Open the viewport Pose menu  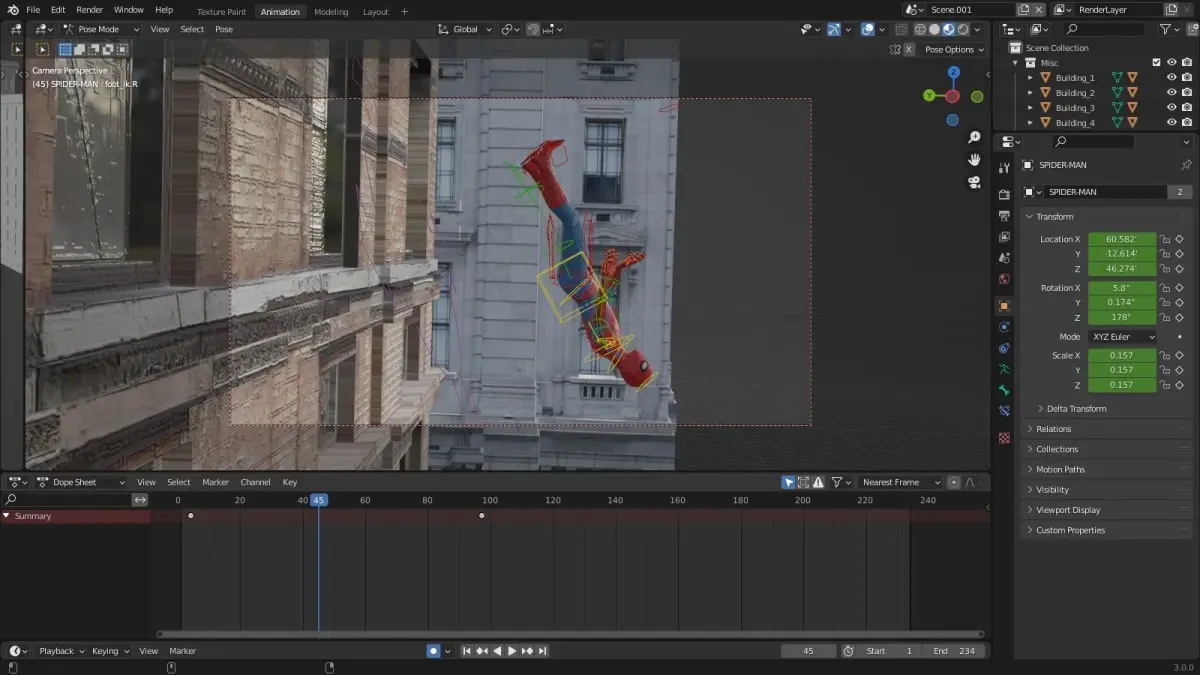click(x=224, y=29)
